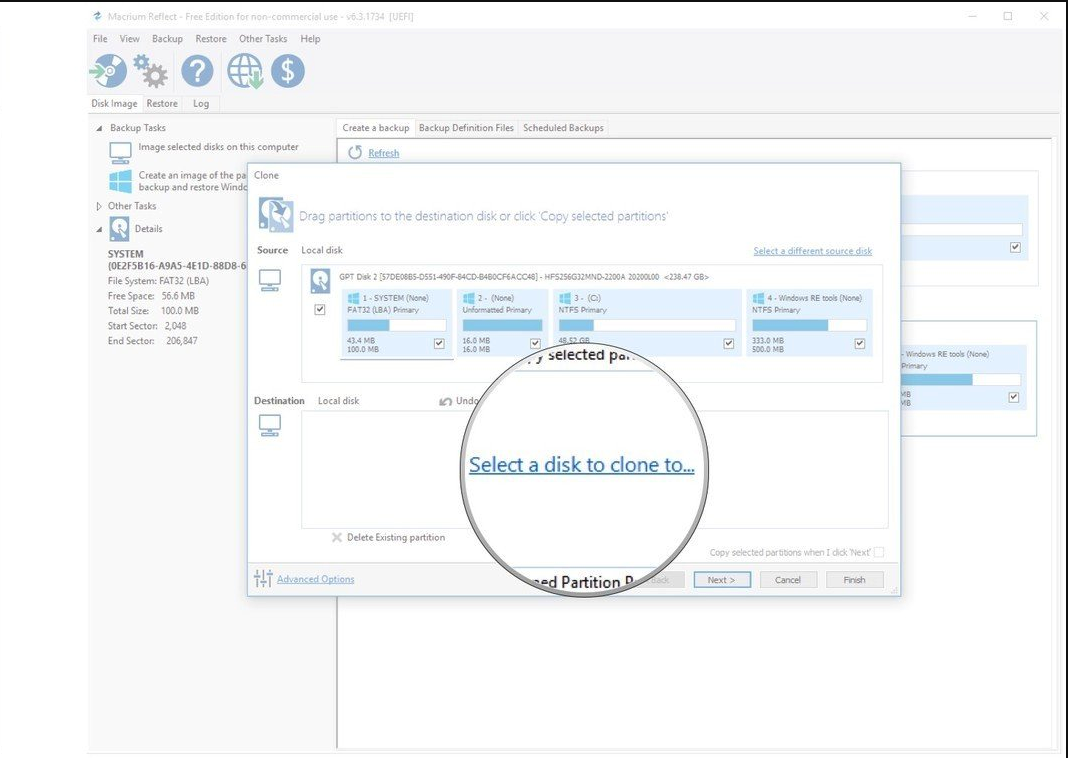The height and width of the screenshot is (758, 1068).
Task: Click the Destination computer monitor icon
Action: click(x=270, y=426)
